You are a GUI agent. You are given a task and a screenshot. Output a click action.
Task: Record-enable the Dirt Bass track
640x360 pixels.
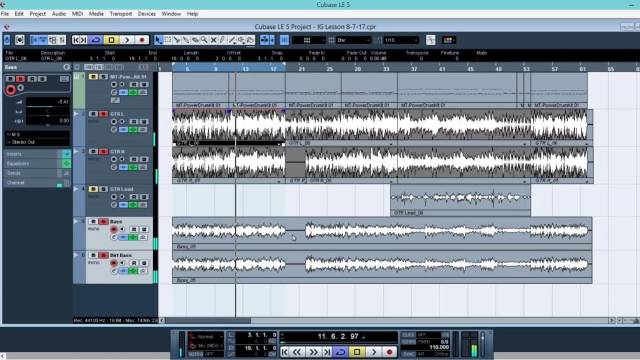pyautogui.click(x=114, y=263)
